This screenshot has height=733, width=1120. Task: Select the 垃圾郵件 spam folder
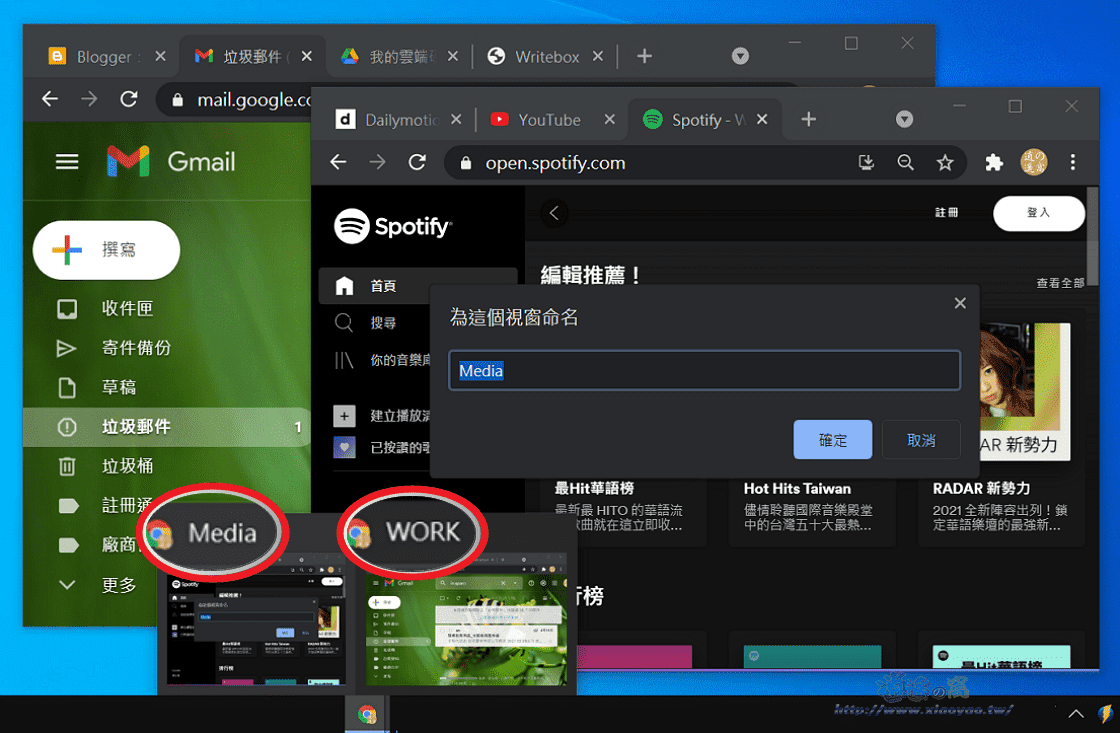click(167, 427)
